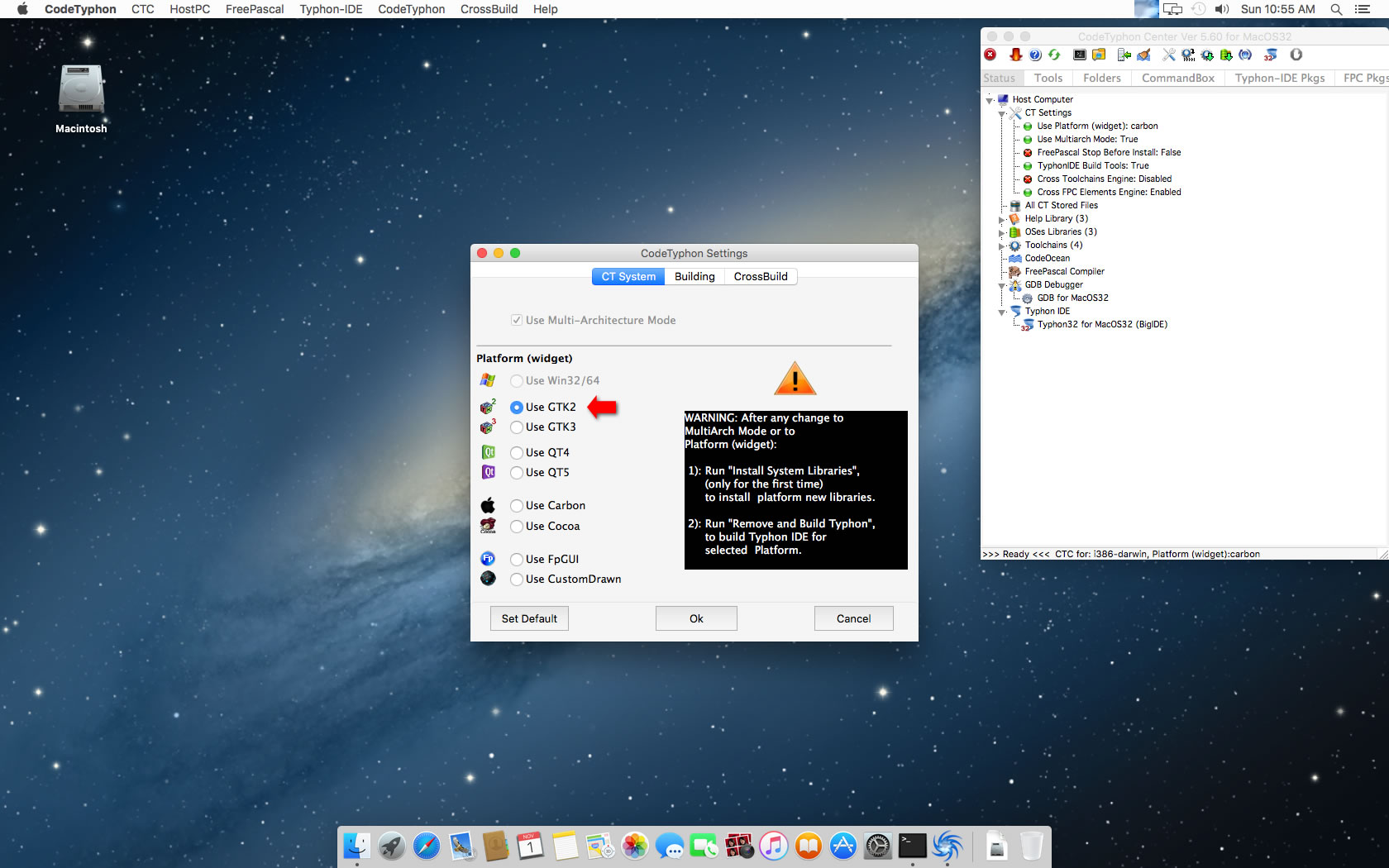Click the red download arrow toolbar icon
Screen dimensions: 1389x868
click(1015, 55)
